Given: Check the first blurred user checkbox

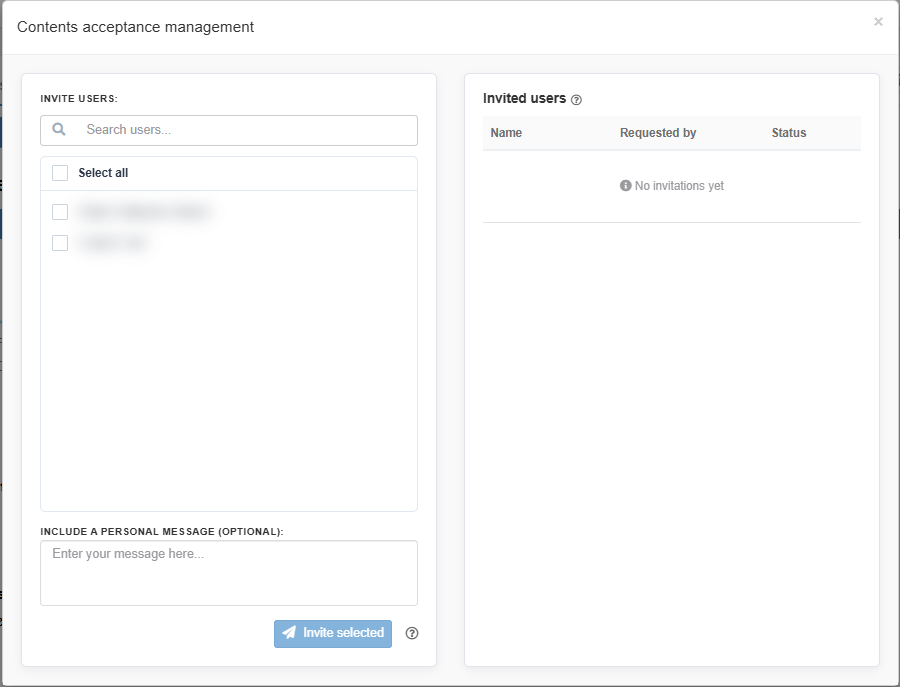Looking at the screenshot, I should coord(60,212).
